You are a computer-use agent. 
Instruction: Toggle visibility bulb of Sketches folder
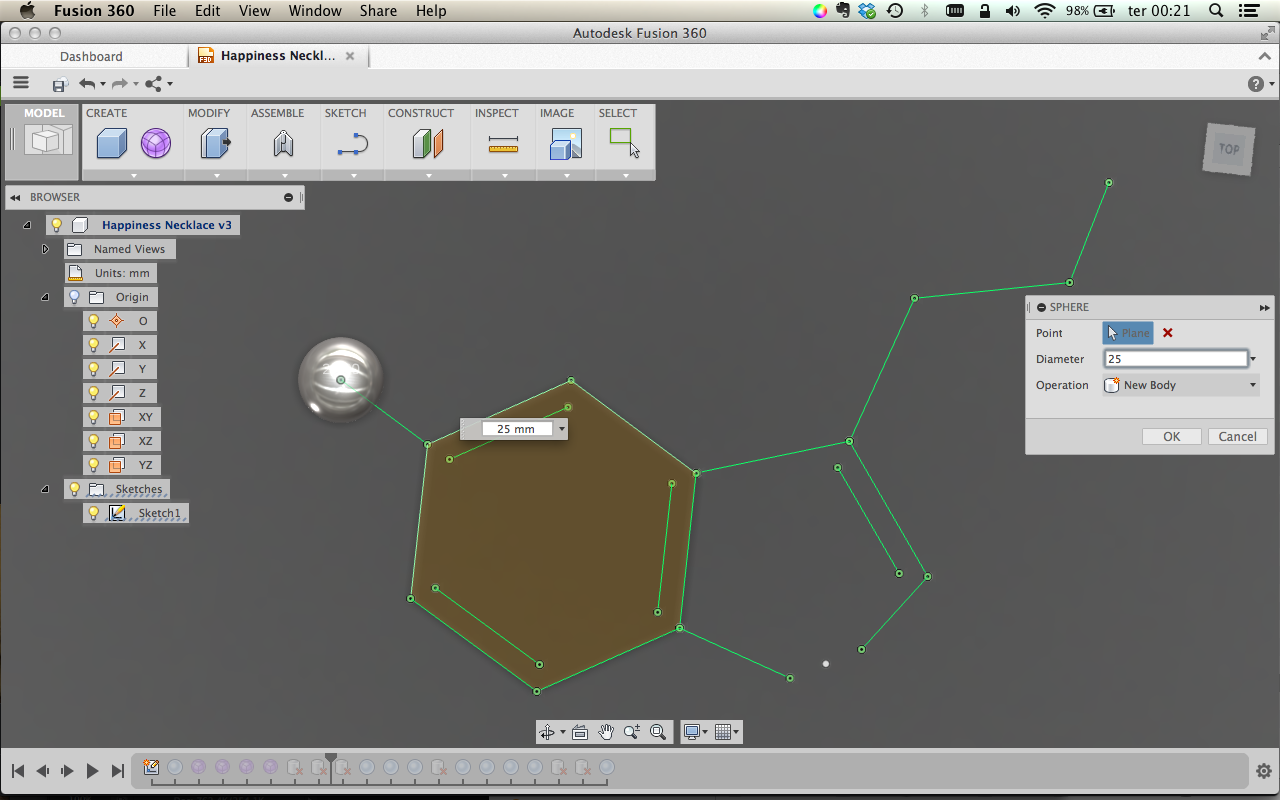[74, 489]
